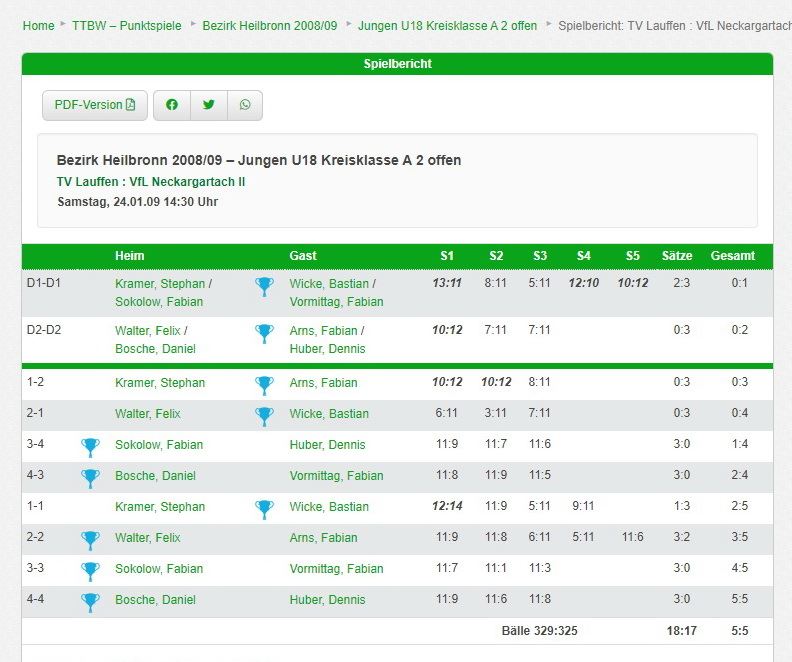The image size is (792, 662).
Task: Click the S1 column header
Action: tap(447, 256)
